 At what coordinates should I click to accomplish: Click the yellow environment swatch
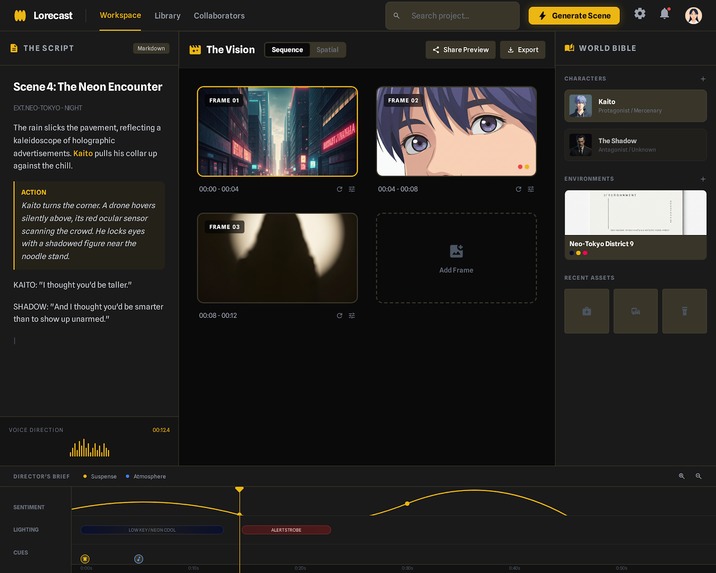click(578, 253)
